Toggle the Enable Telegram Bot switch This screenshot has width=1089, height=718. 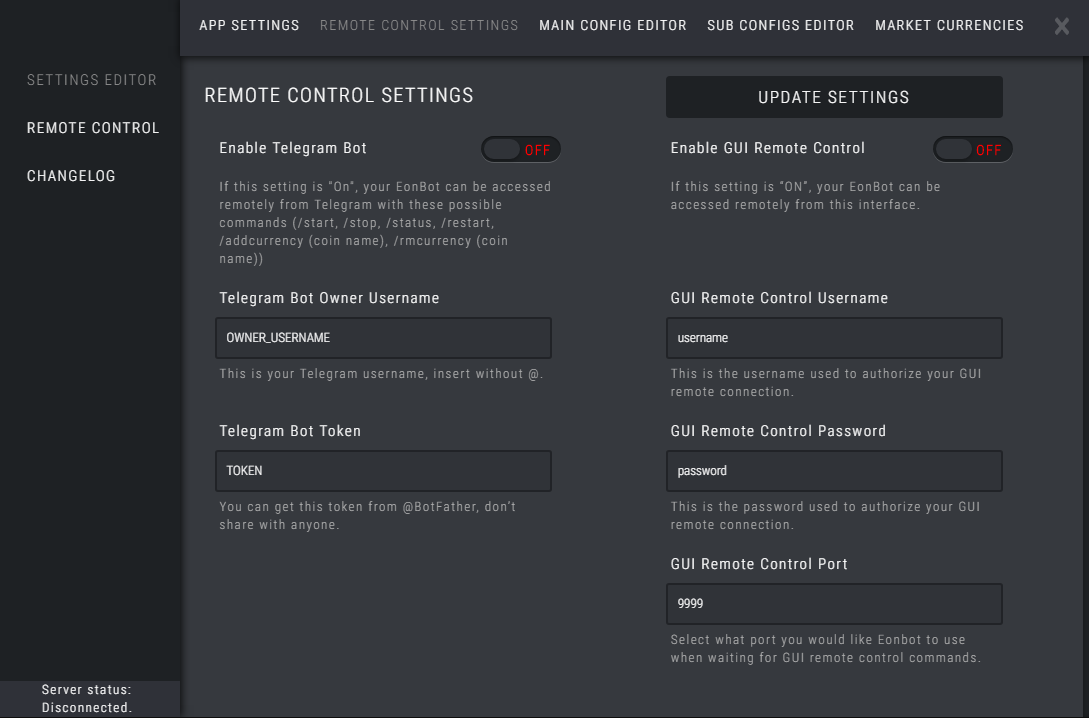tap(521, 149)
